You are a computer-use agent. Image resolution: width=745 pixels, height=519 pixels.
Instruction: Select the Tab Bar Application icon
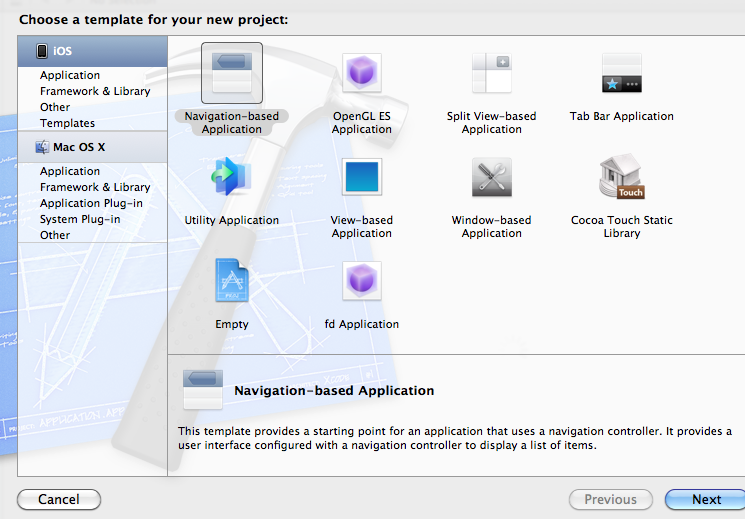tap(621, 73)
